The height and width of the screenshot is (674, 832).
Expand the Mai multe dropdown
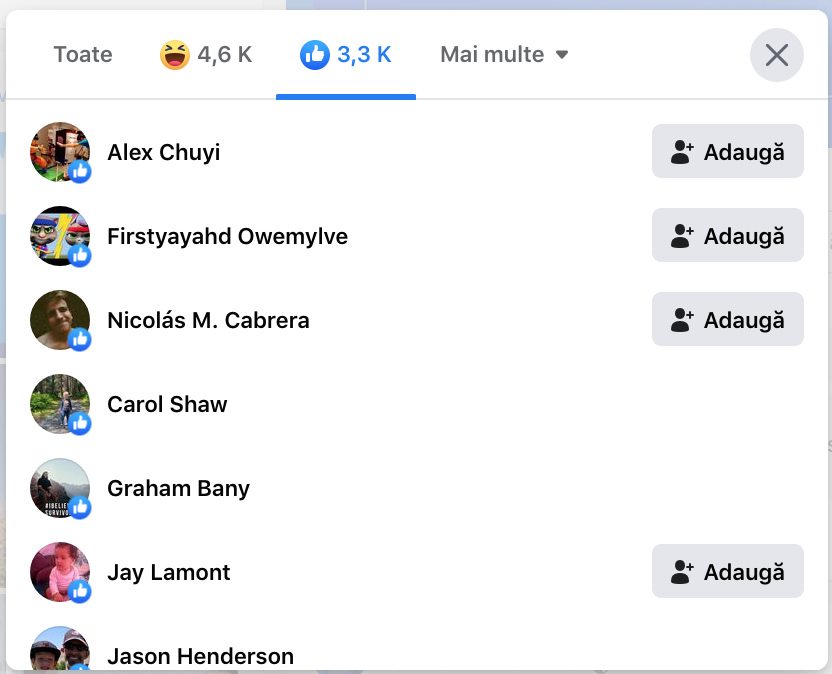504,55
